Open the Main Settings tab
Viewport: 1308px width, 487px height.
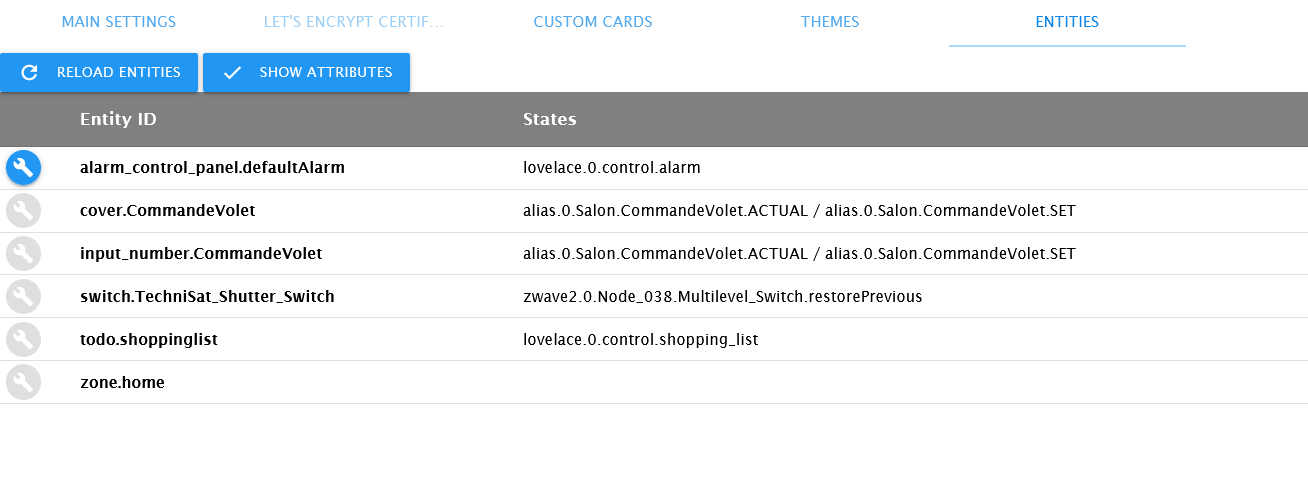click(x=118, y=22)
